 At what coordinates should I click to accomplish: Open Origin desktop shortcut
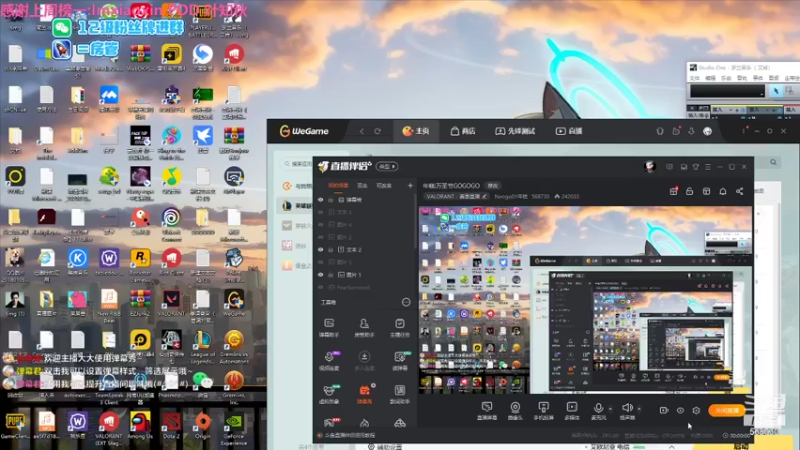pos(203,427)
